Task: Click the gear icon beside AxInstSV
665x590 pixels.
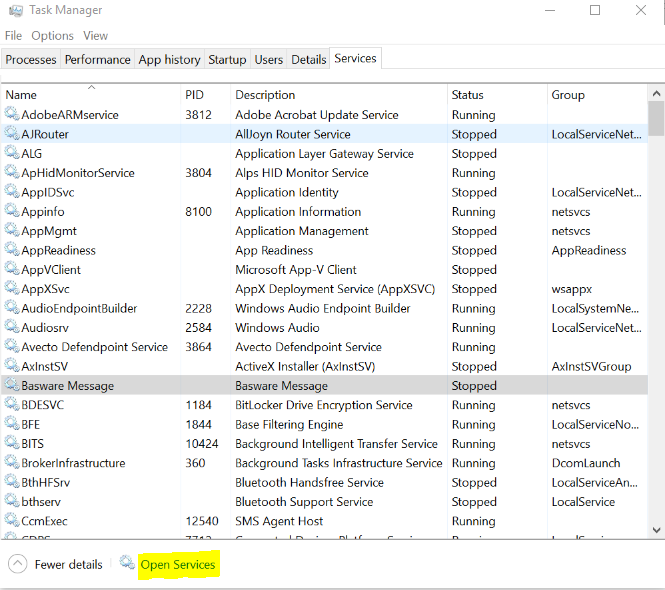Action: pos(12,365)
